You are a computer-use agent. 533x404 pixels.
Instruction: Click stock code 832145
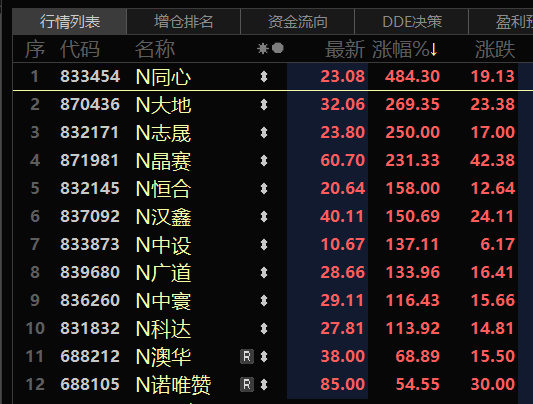coord(90,188)
